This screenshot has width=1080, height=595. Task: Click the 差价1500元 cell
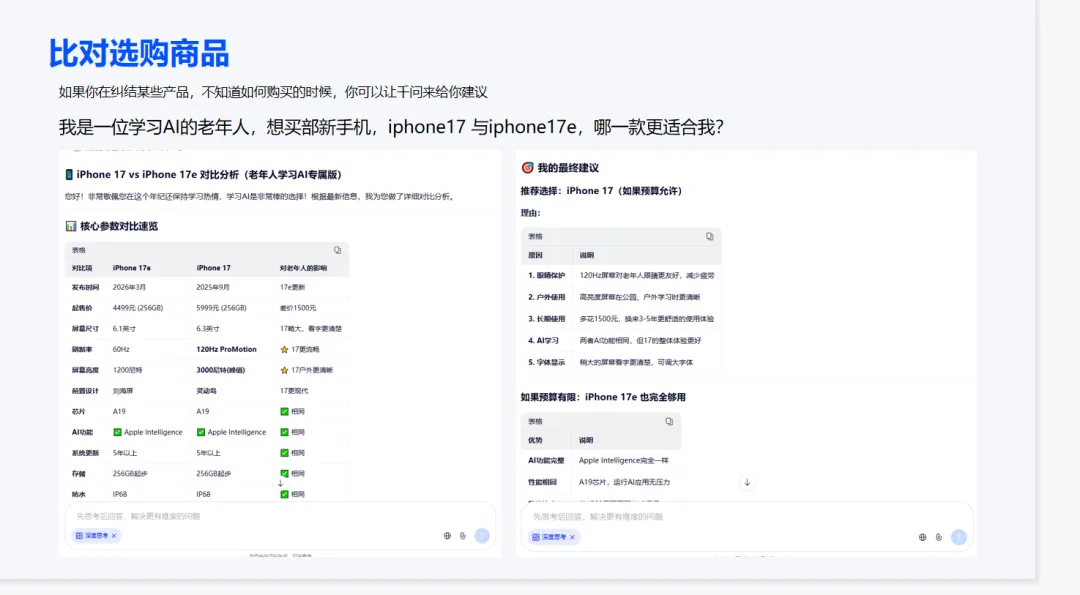pyautogui.click(x=298, y=308)
